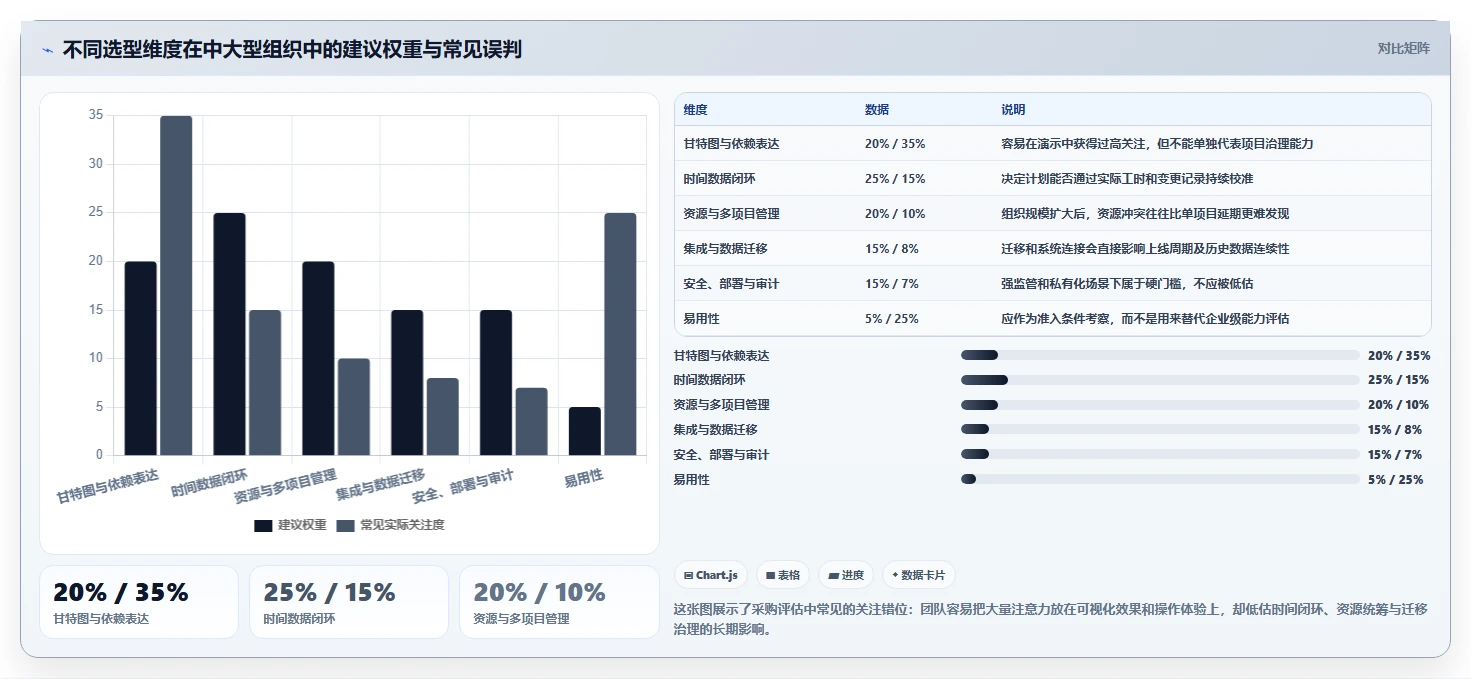This screenshot has width=1471, height=679.
Task: Select table cell 安全、部署与审计
Action: coord(732,284)
